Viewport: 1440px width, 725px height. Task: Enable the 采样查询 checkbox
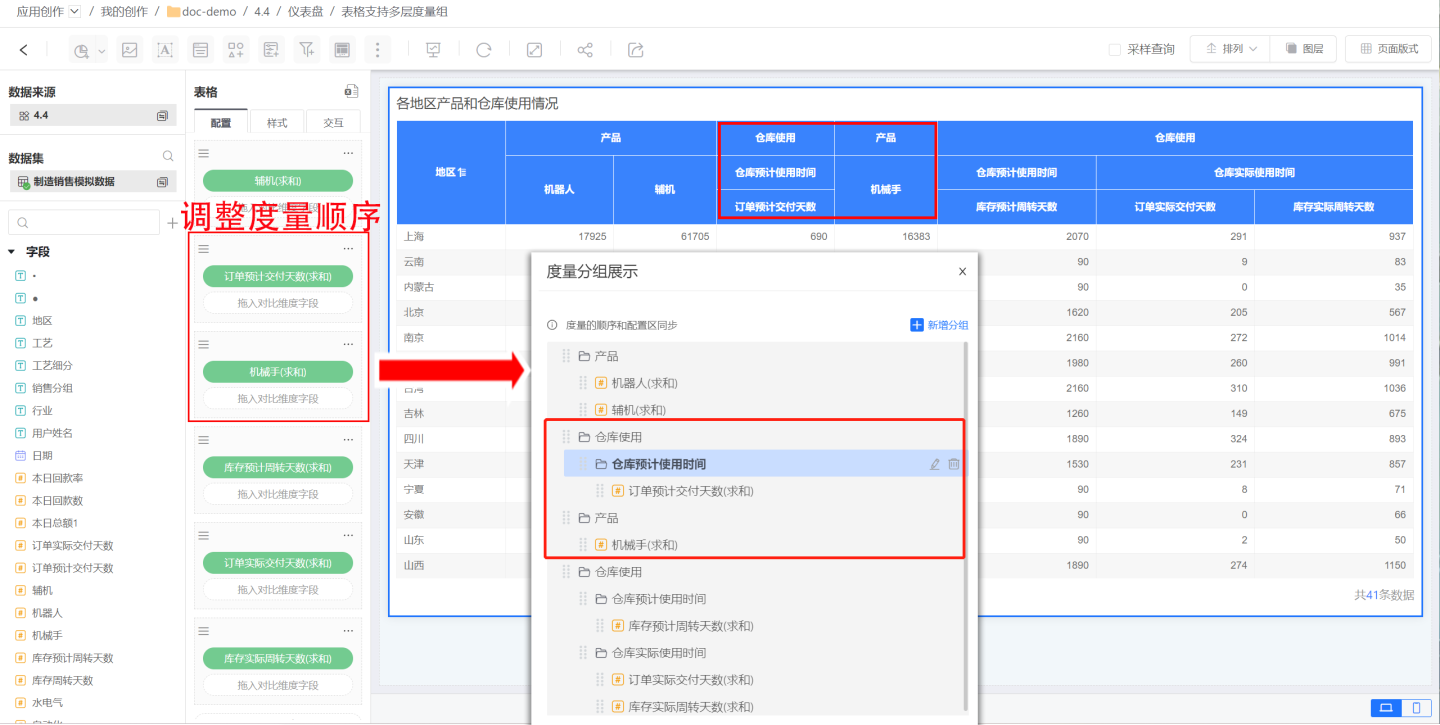click(1115, 49)
